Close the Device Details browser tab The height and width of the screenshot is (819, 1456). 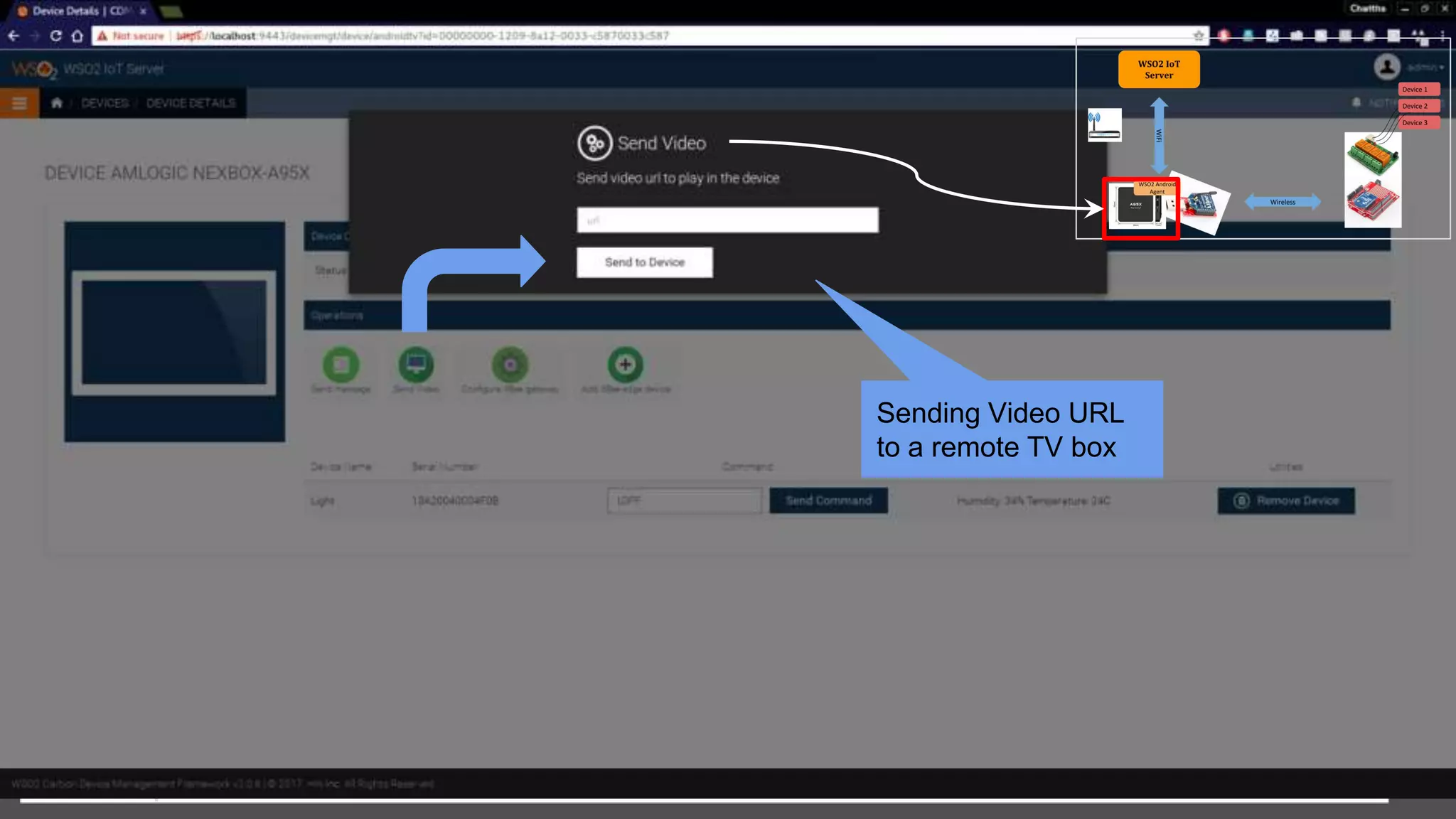pos(143,11)
